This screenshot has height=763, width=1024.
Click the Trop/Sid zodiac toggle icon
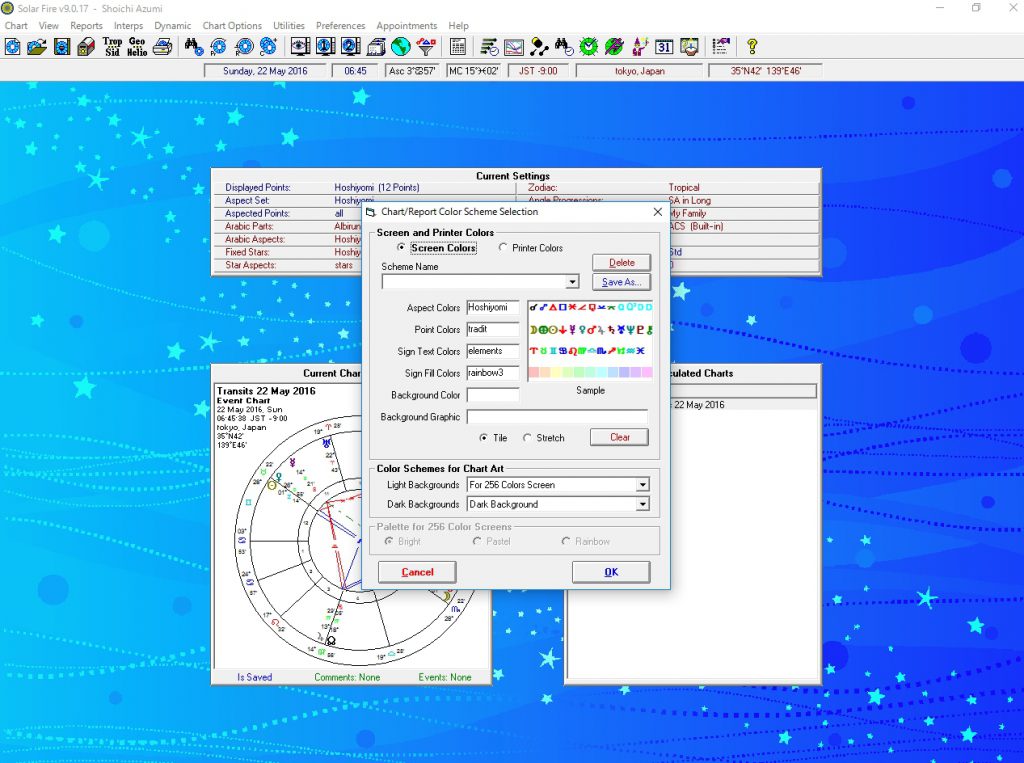coord(113,47)
